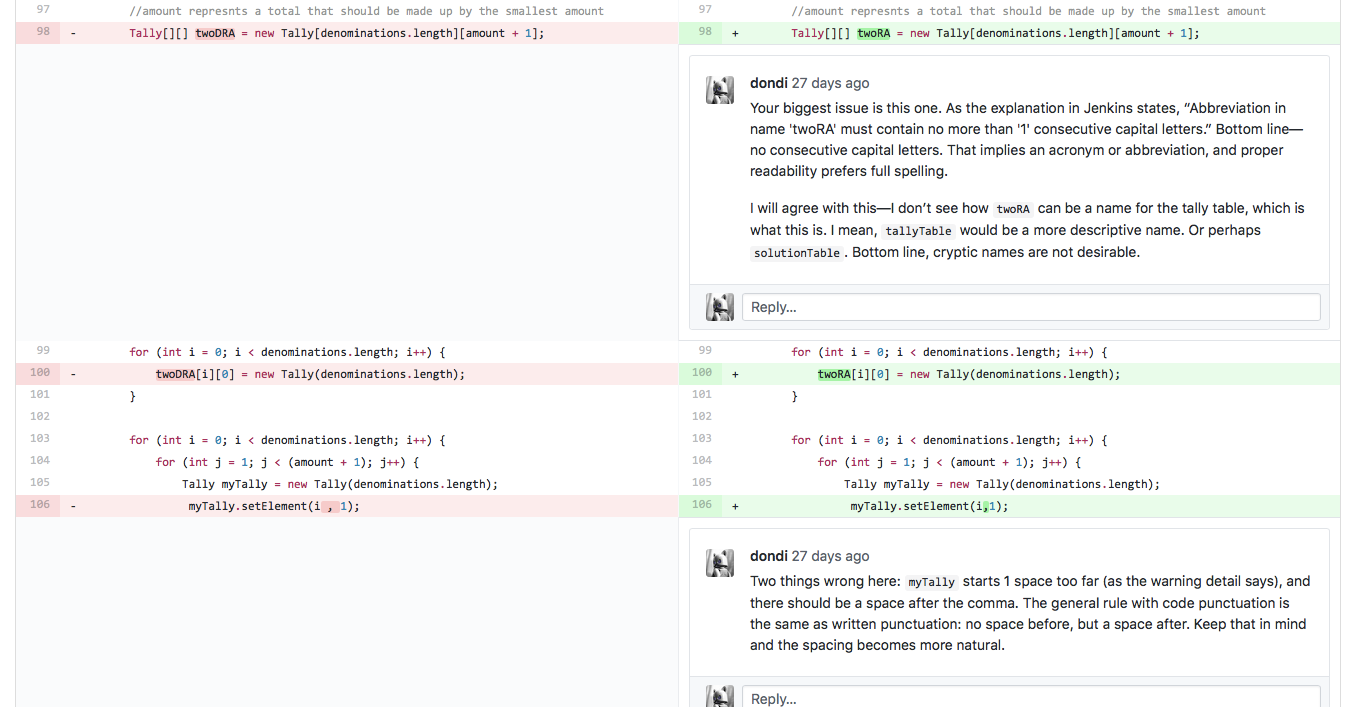1356x707 pixels.
Task: Select line number 100 on the removed side
Action: point(40,373)
